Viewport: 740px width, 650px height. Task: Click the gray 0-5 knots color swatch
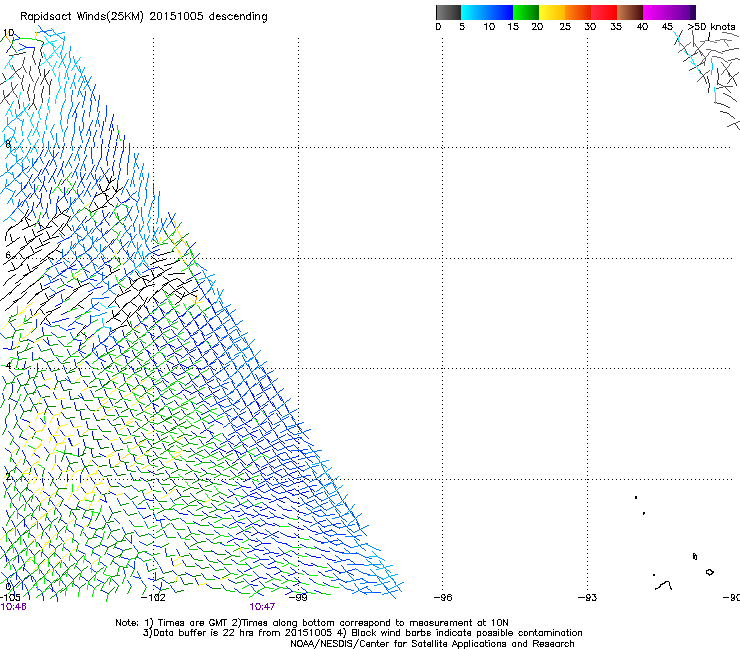448,12
